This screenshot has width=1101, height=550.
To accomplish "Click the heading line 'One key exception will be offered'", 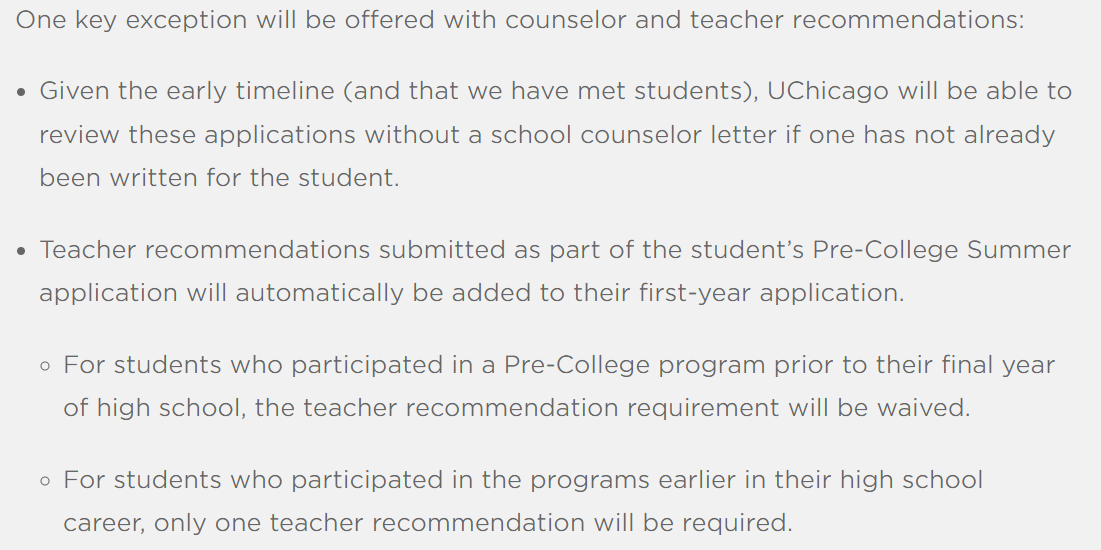I will point(520,20).
